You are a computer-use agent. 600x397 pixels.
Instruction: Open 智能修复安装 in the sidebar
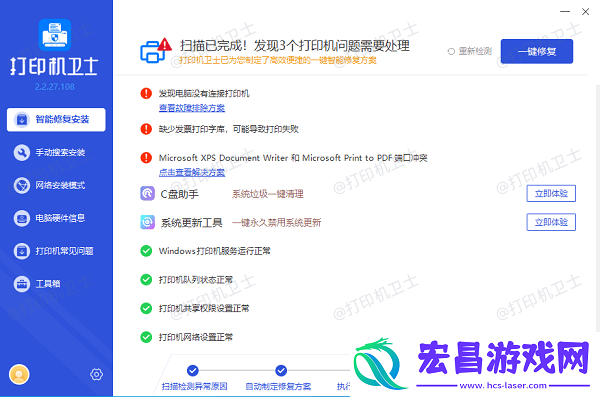(x=56, y=119)
